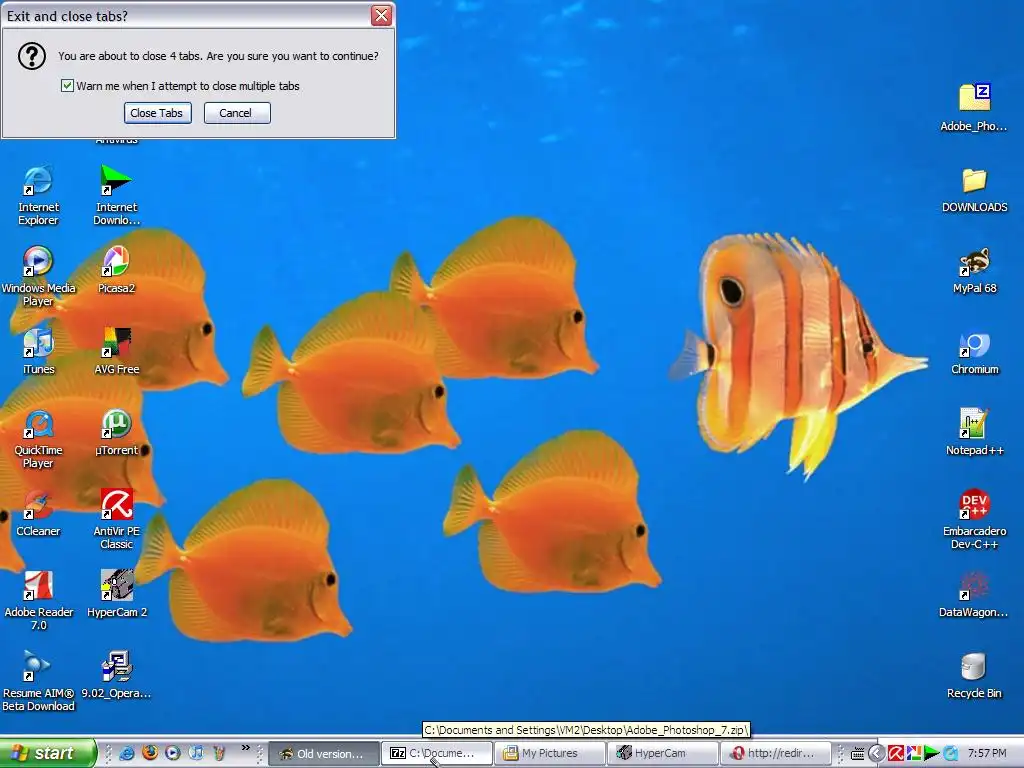Click the on-screen keyboard tray icon
1024x768 pixels.
[x=857, y=754]
